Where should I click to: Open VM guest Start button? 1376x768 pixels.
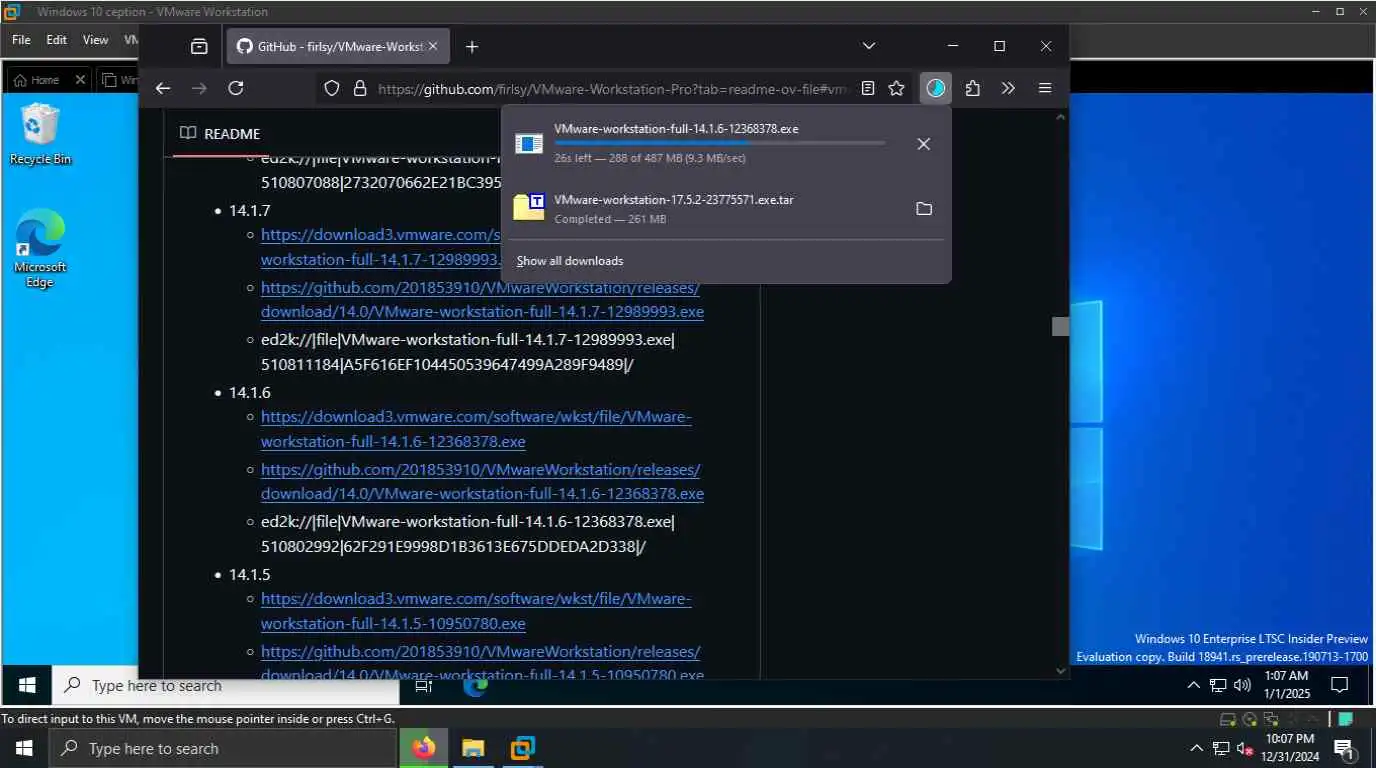(x=27, y=685)
